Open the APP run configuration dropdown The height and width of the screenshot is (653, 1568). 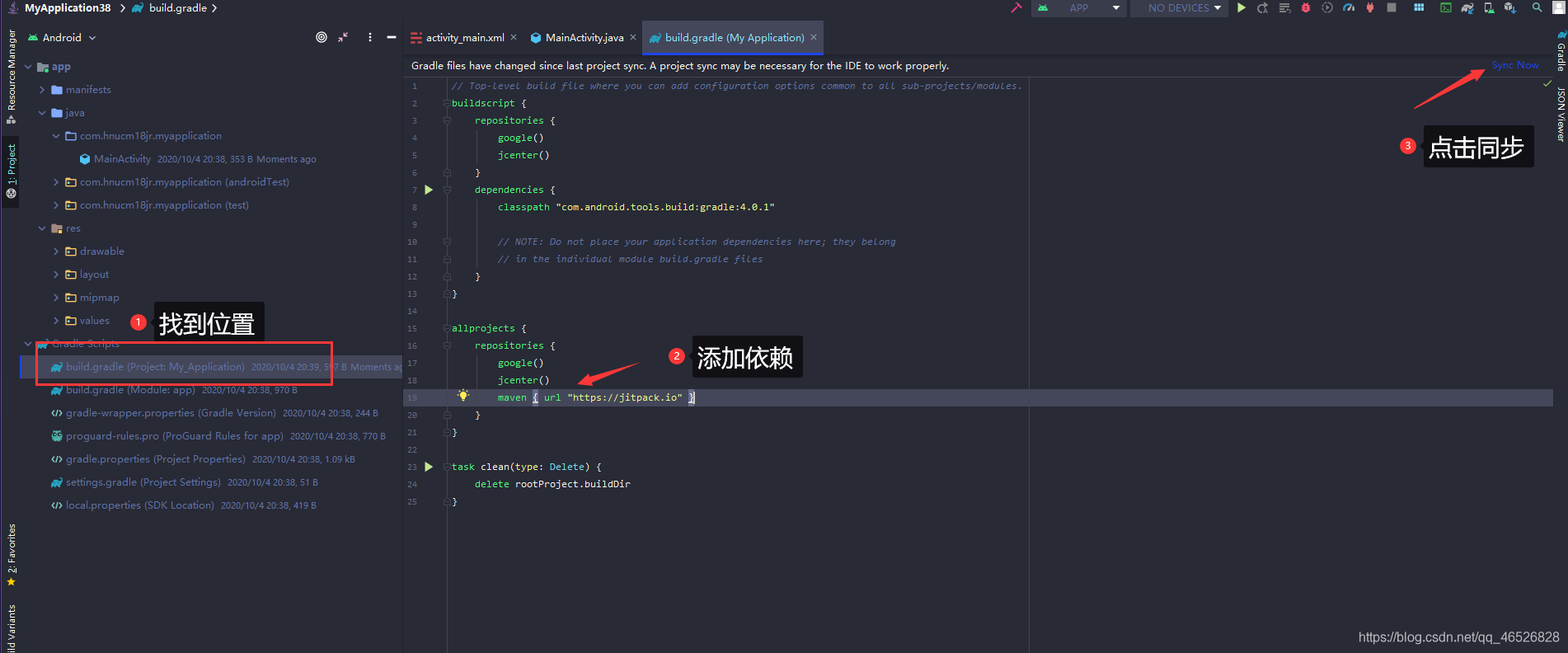point(1079,7)
